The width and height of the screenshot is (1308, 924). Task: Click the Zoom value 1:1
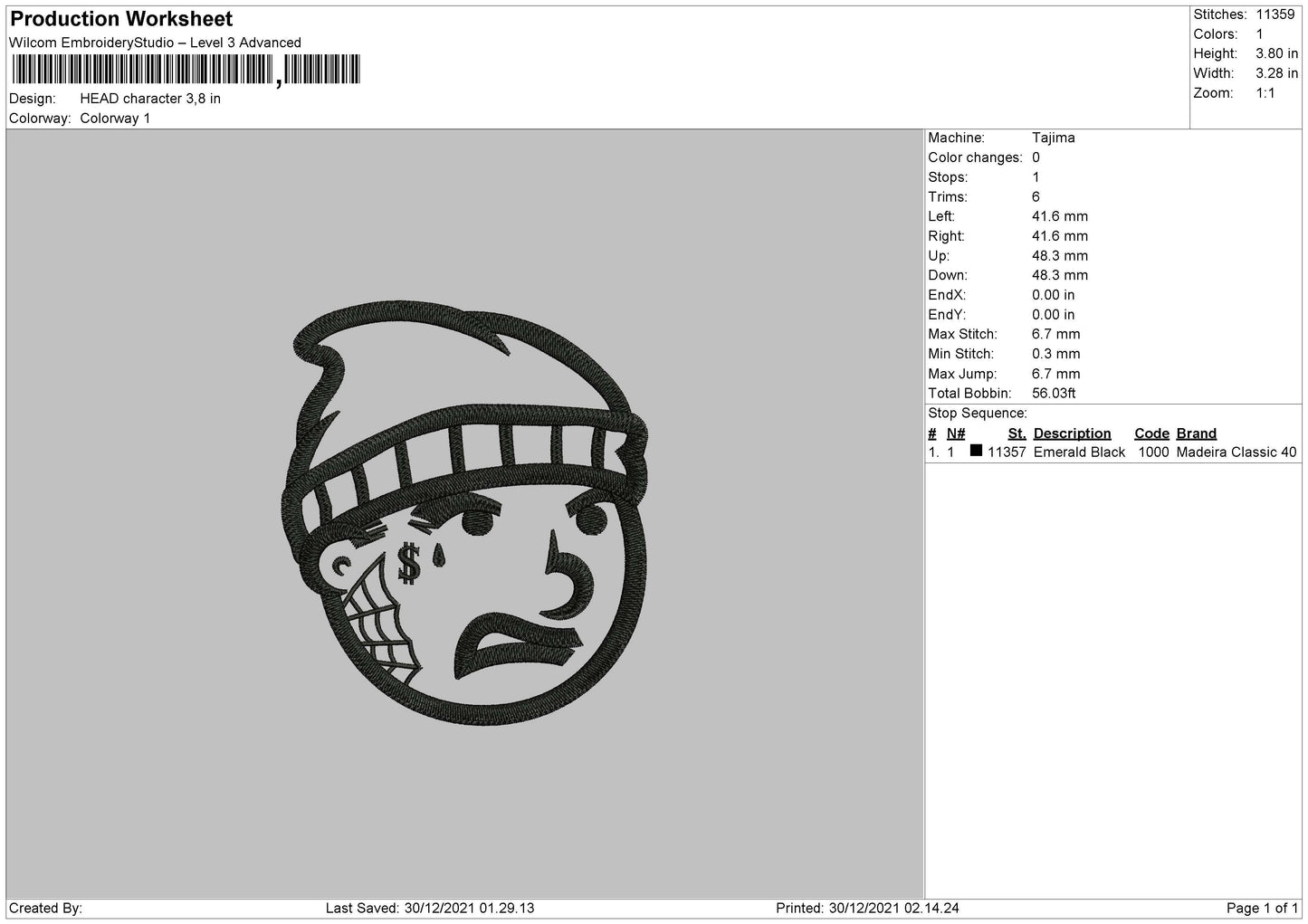1265,93
